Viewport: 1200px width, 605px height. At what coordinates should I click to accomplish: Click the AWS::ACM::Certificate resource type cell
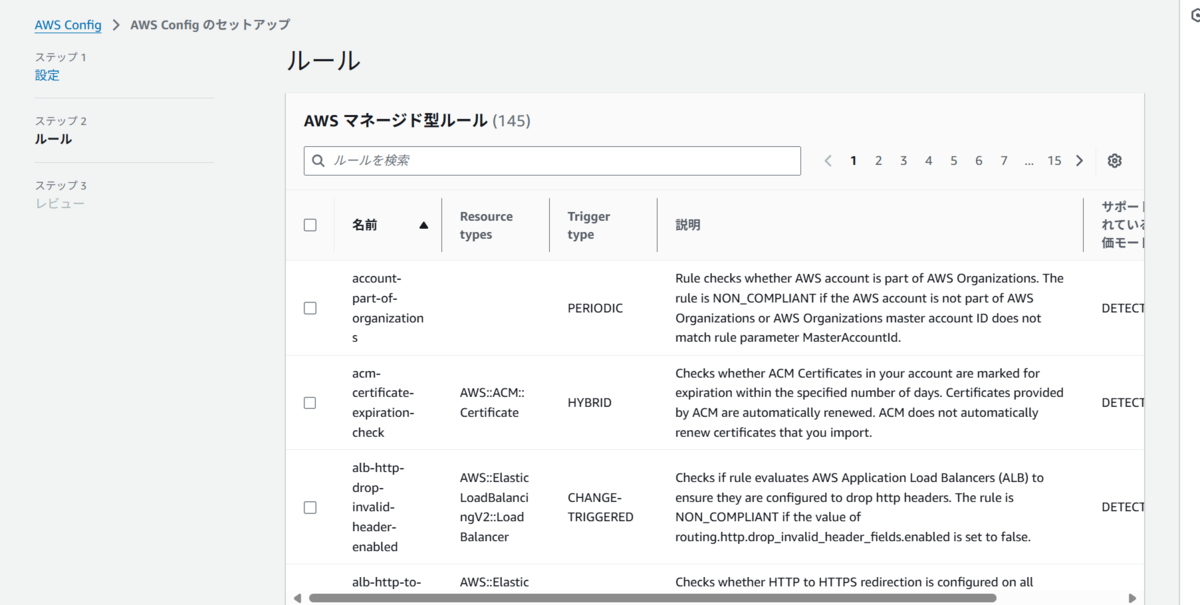(x=490, y=403)
